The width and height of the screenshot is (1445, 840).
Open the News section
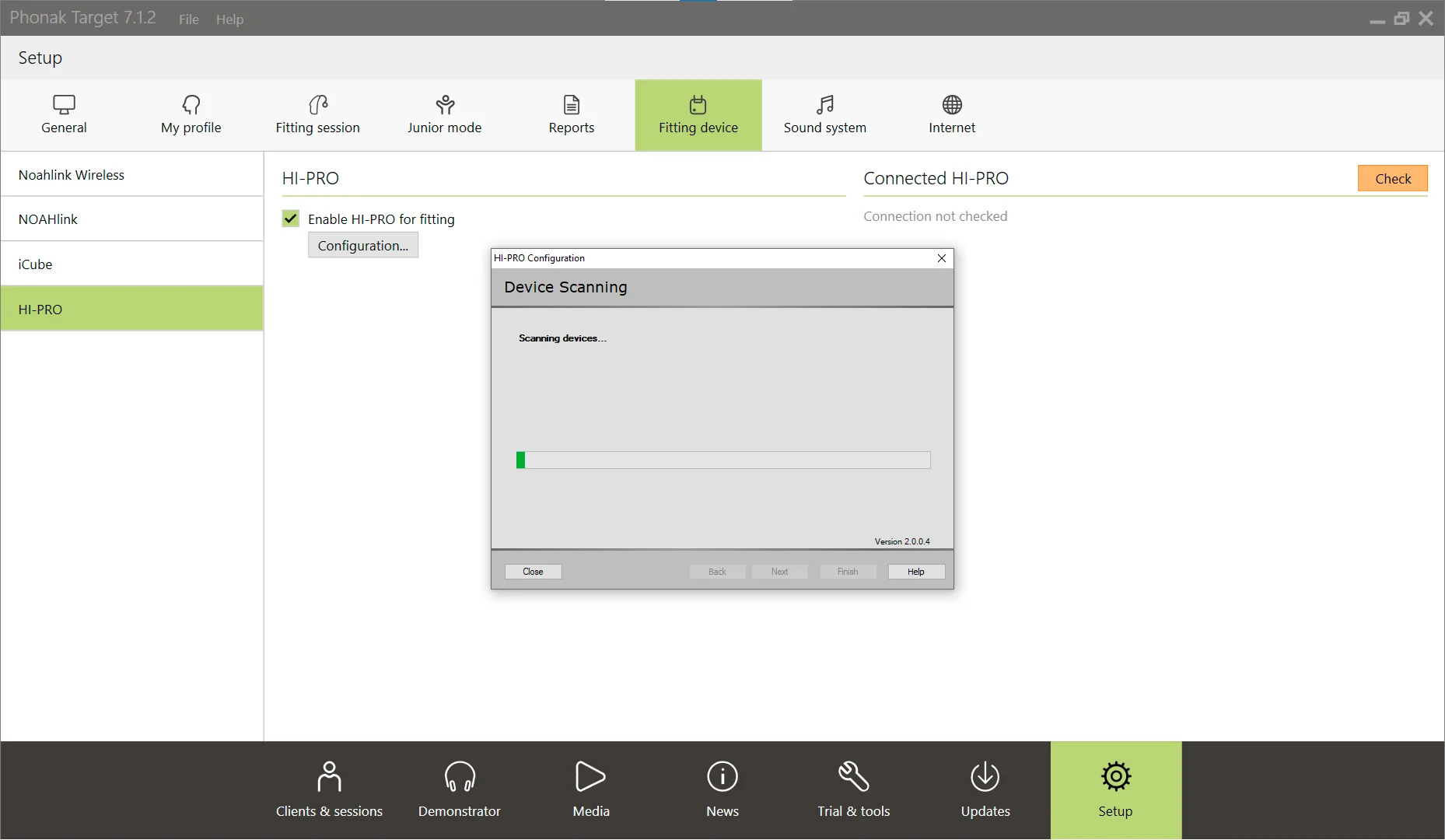coord(722,790)
